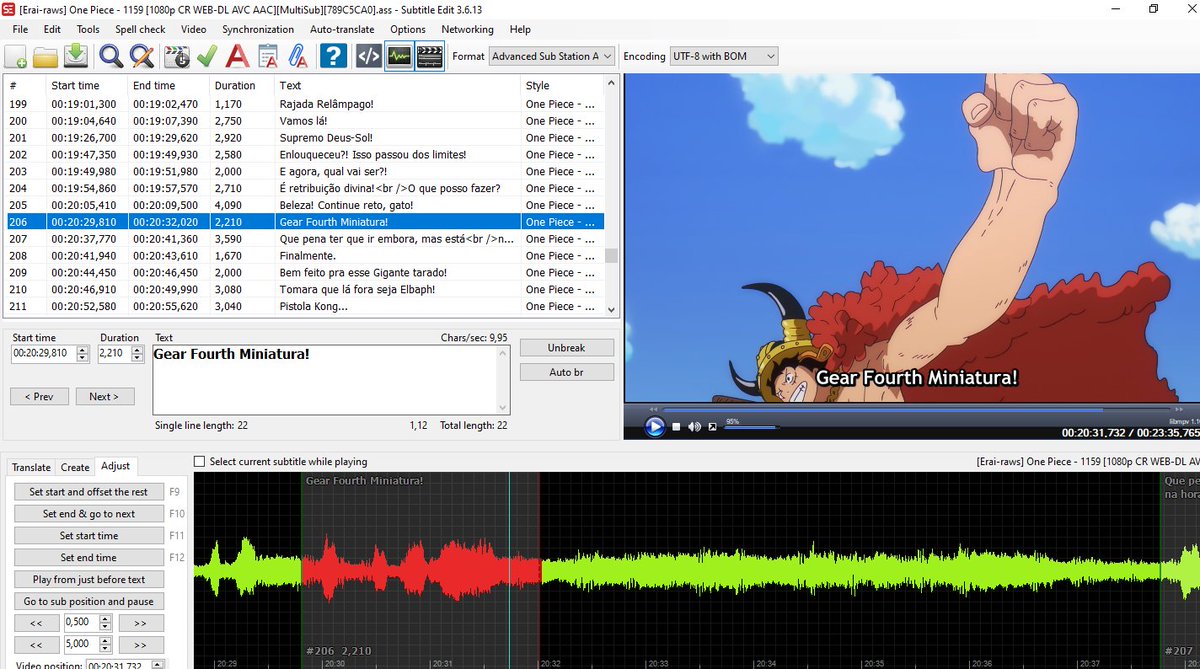Click in the subtitle text edit box
Image resolution: width=1200 pixels, height=669 pixels.
331,379
